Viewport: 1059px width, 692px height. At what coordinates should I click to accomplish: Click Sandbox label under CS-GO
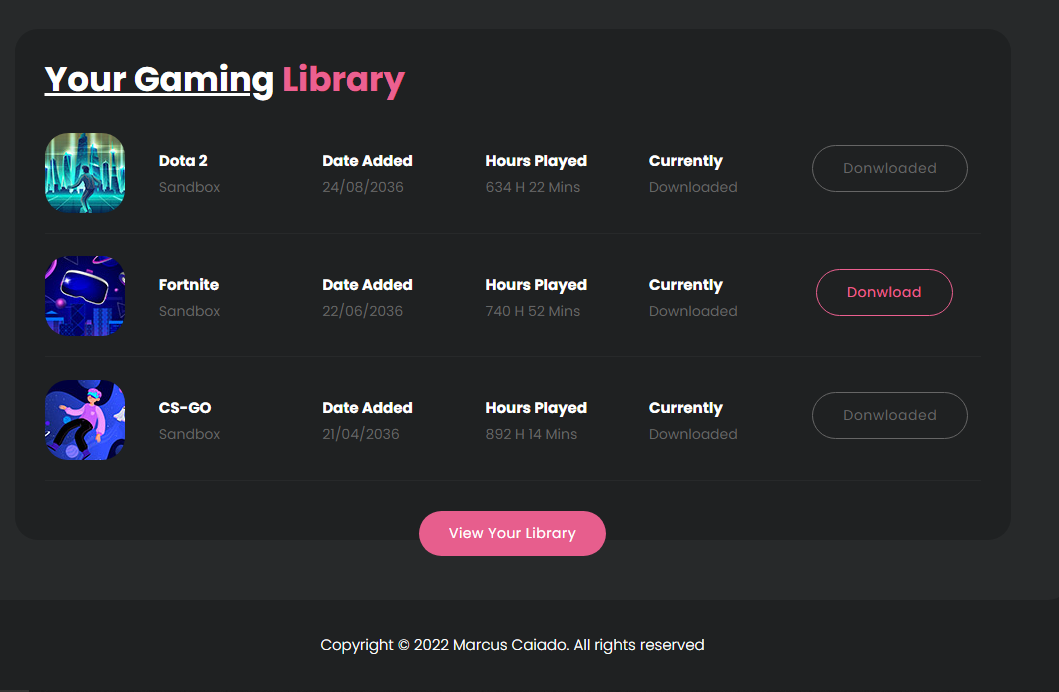190,434
